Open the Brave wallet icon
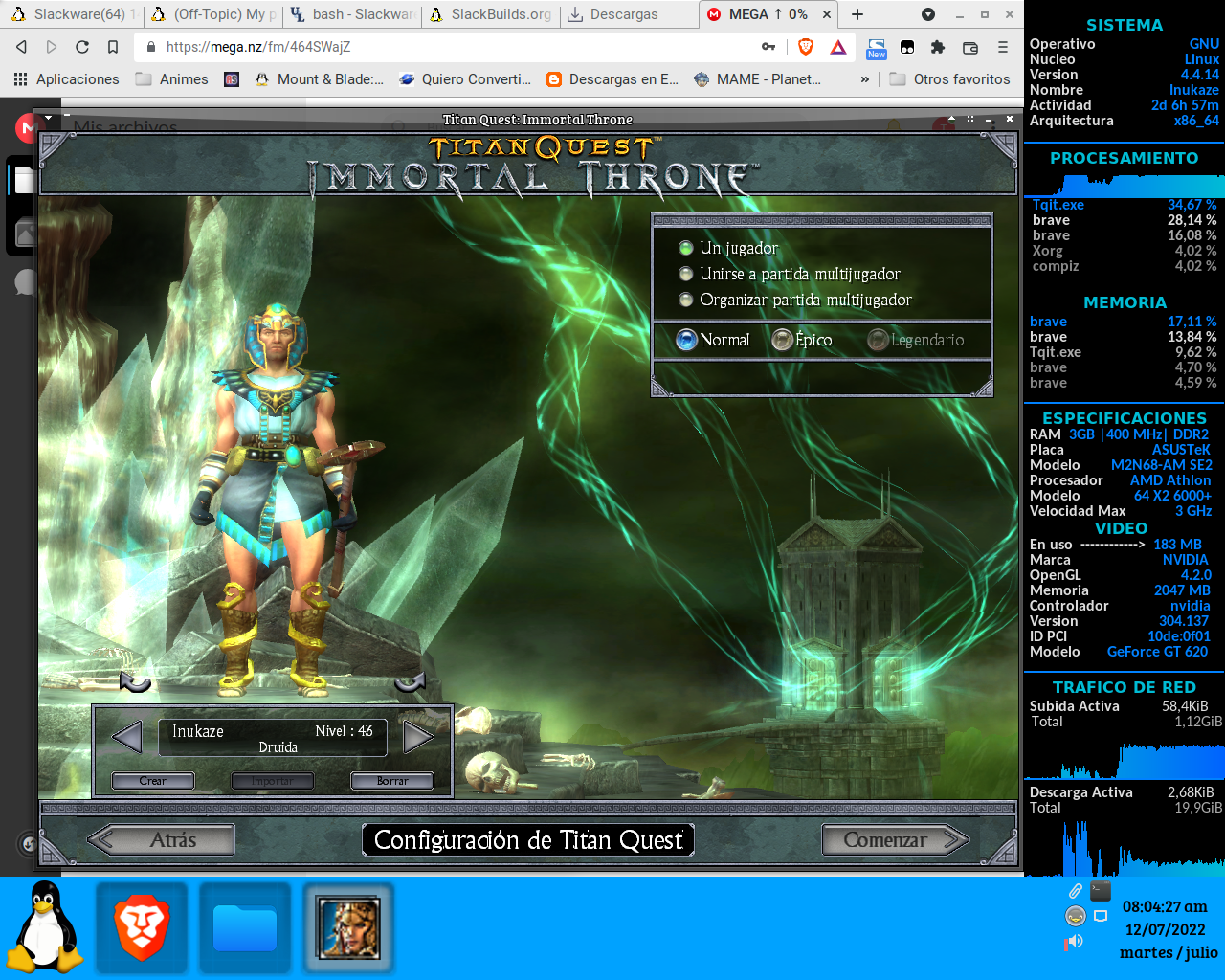 point(970,47)
